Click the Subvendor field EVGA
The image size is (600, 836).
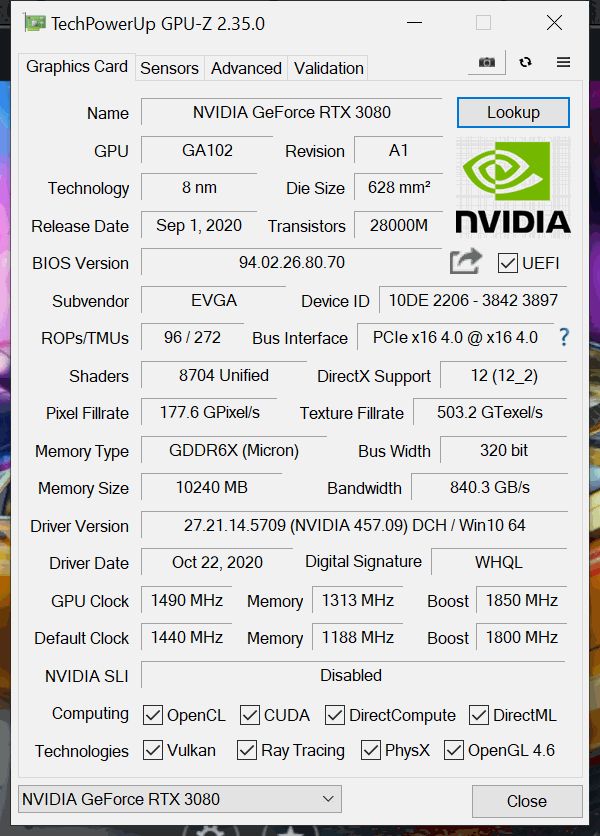[213, 300]
